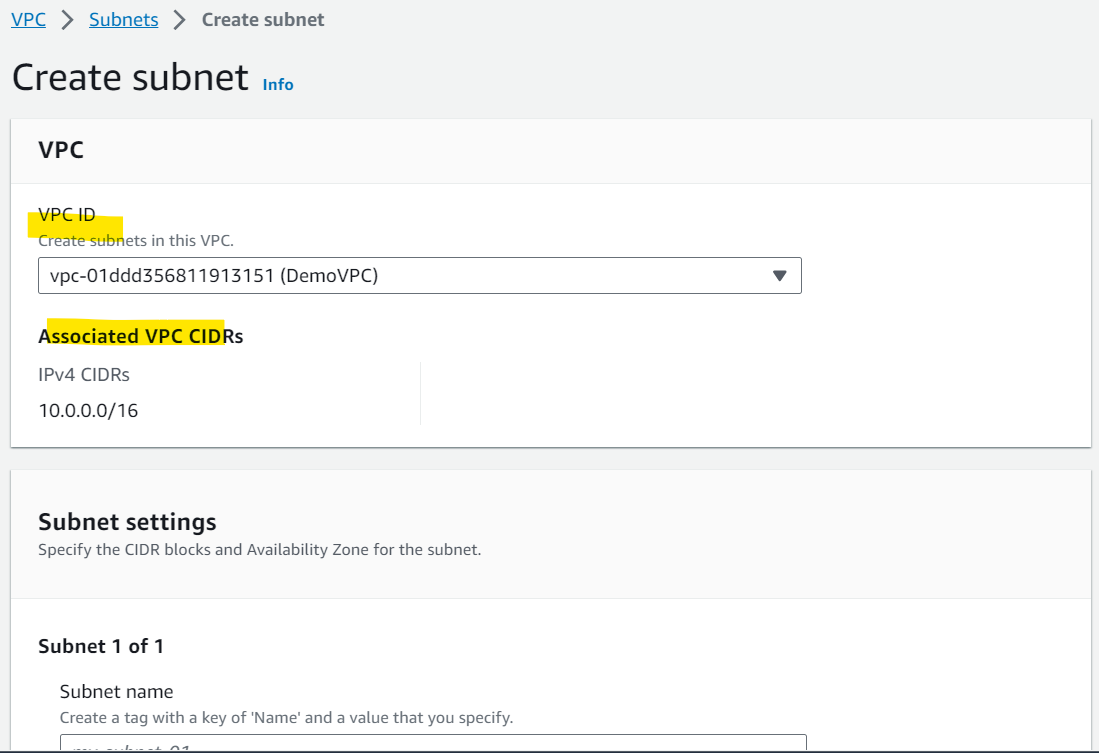Click the 'IPv4 CIDRs' label
This screenshot has width=1099, height=753.
coord(84,375)
